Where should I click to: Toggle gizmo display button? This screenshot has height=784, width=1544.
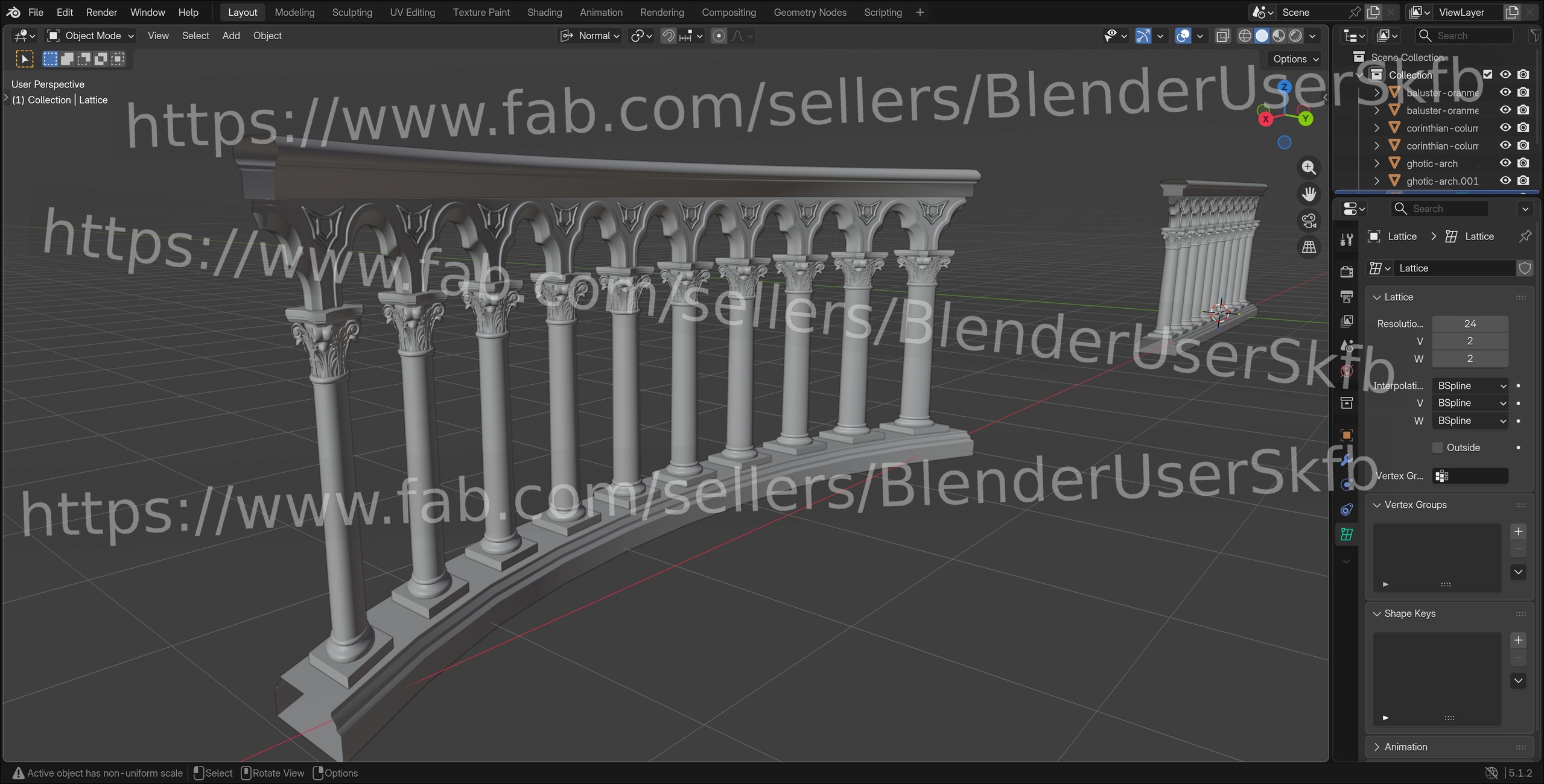[1143, 36]
